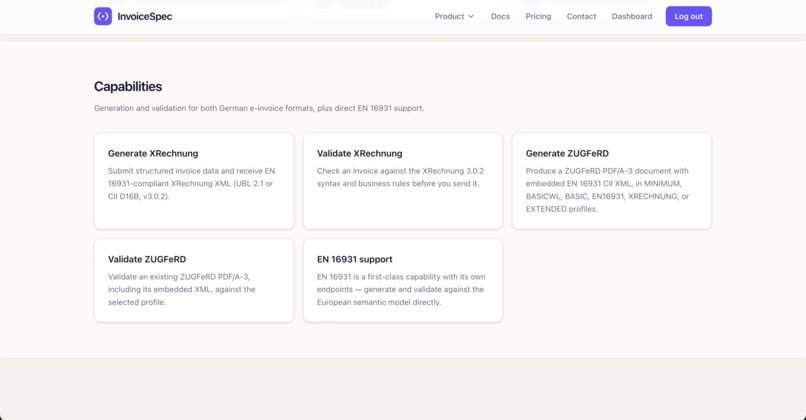Select the Generate ZUGFeRD card heading

(567, 153)
